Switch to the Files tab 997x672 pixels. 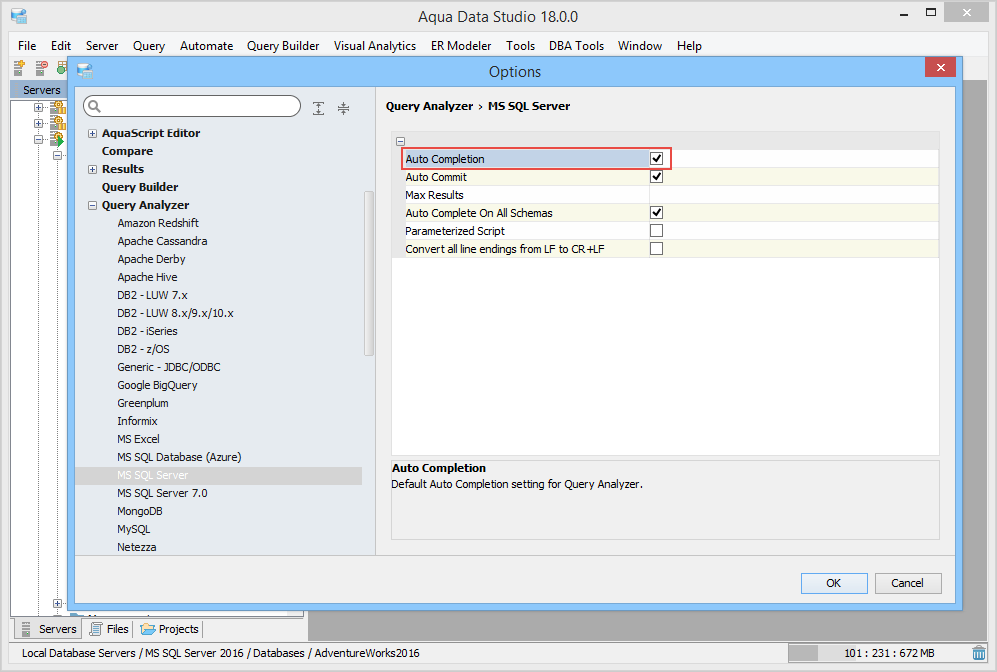coord(109,629)
